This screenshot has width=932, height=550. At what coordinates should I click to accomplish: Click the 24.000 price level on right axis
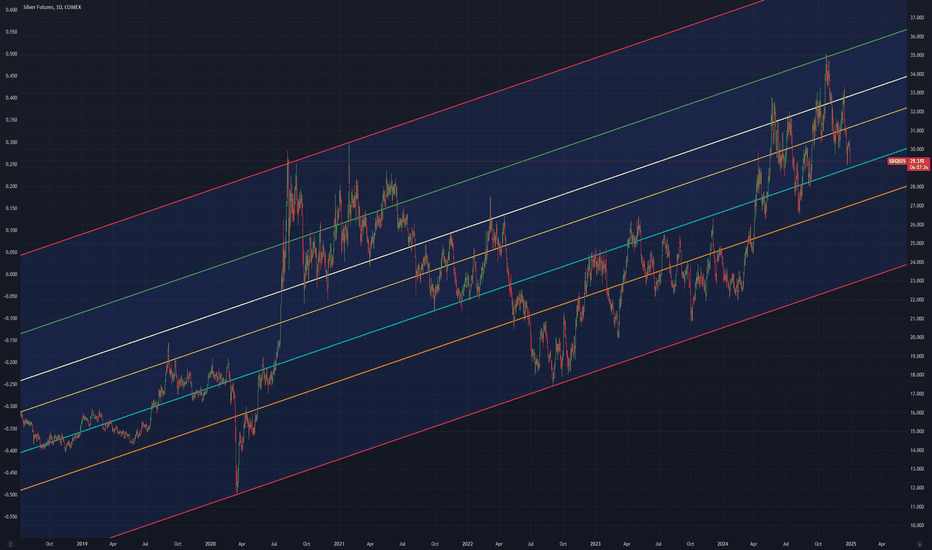coord(917,262)
